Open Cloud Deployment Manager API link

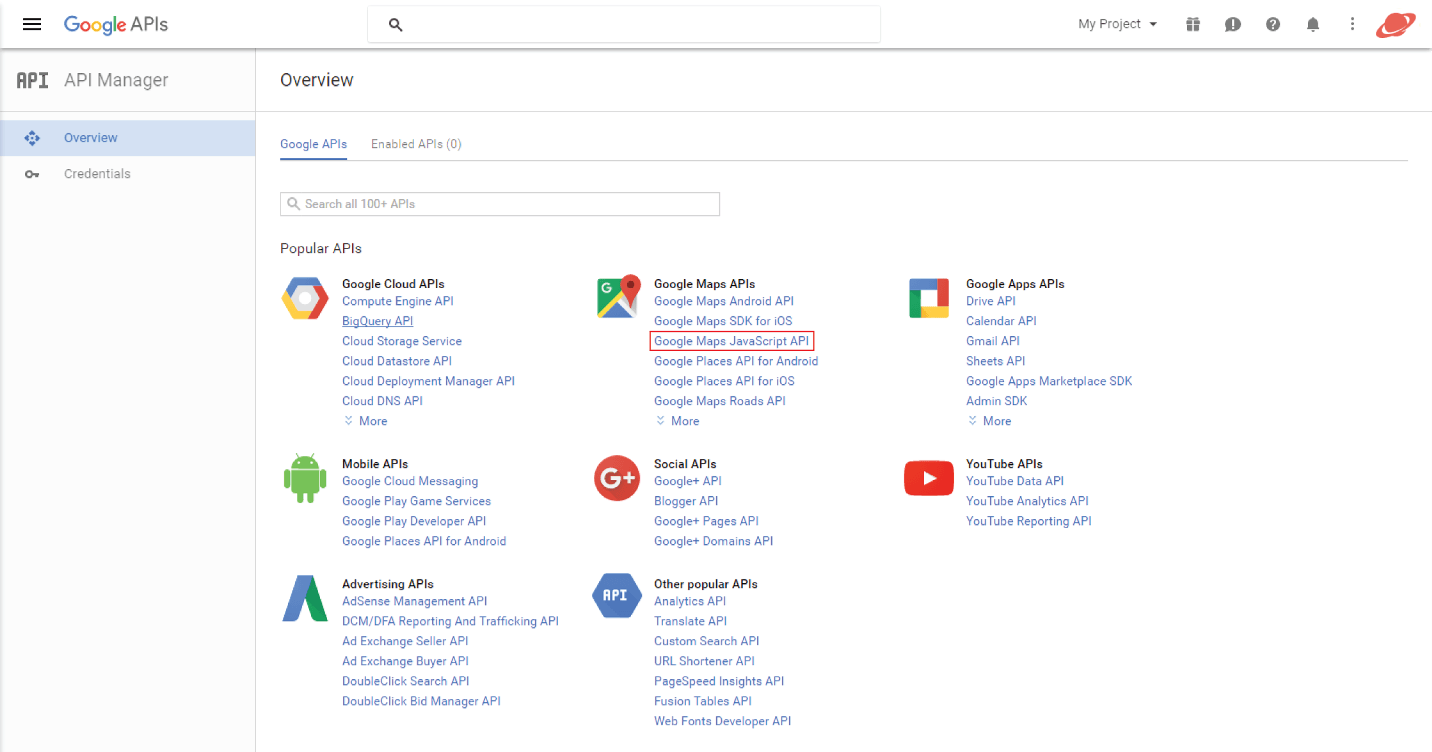pos(429,381)
